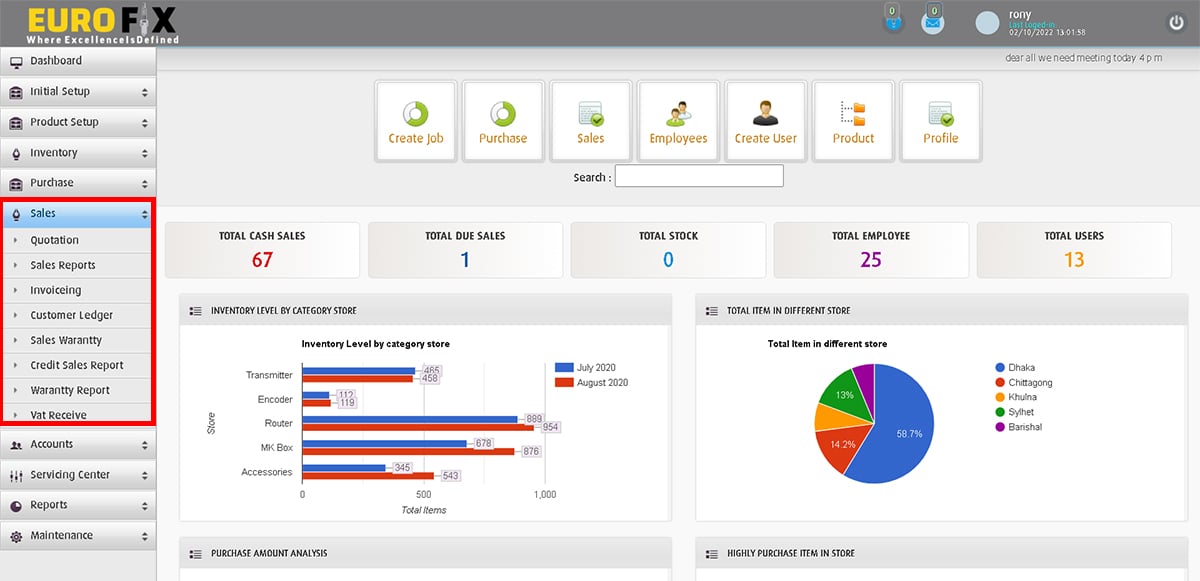The height and width of the screenshot is (581, 1200).
Task: Click the power logout icon
Action: coord(1176,23)
